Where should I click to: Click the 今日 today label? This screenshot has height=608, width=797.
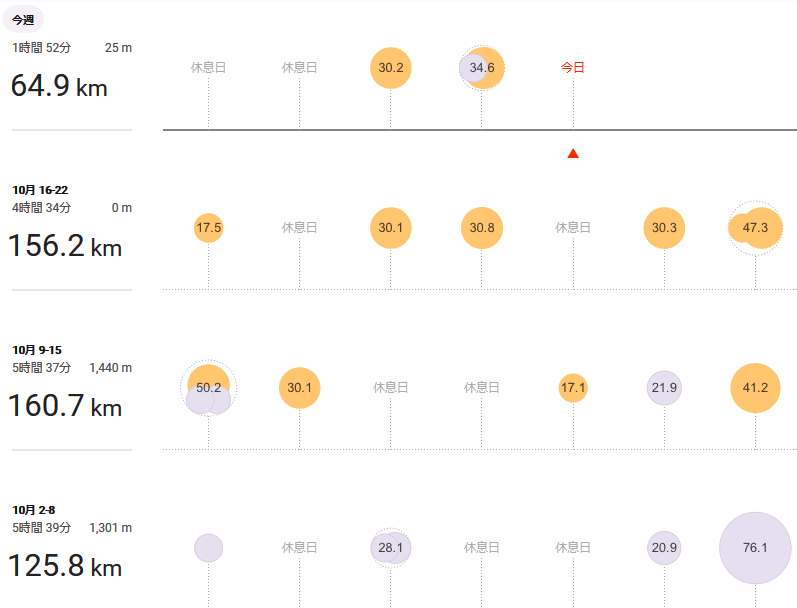pyautogui.click(x=573, y=67)
